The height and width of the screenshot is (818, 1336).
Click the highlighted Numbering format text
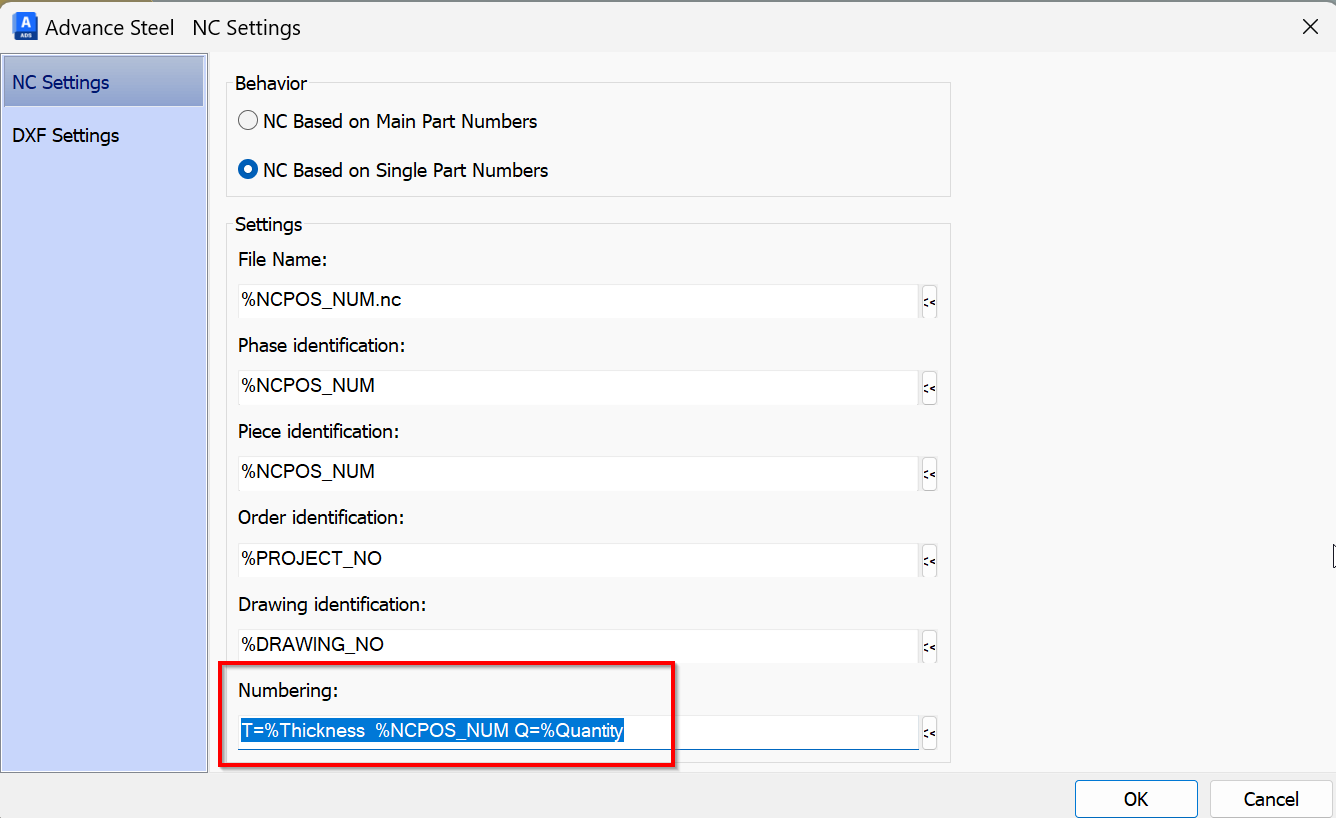click(430, 730)
